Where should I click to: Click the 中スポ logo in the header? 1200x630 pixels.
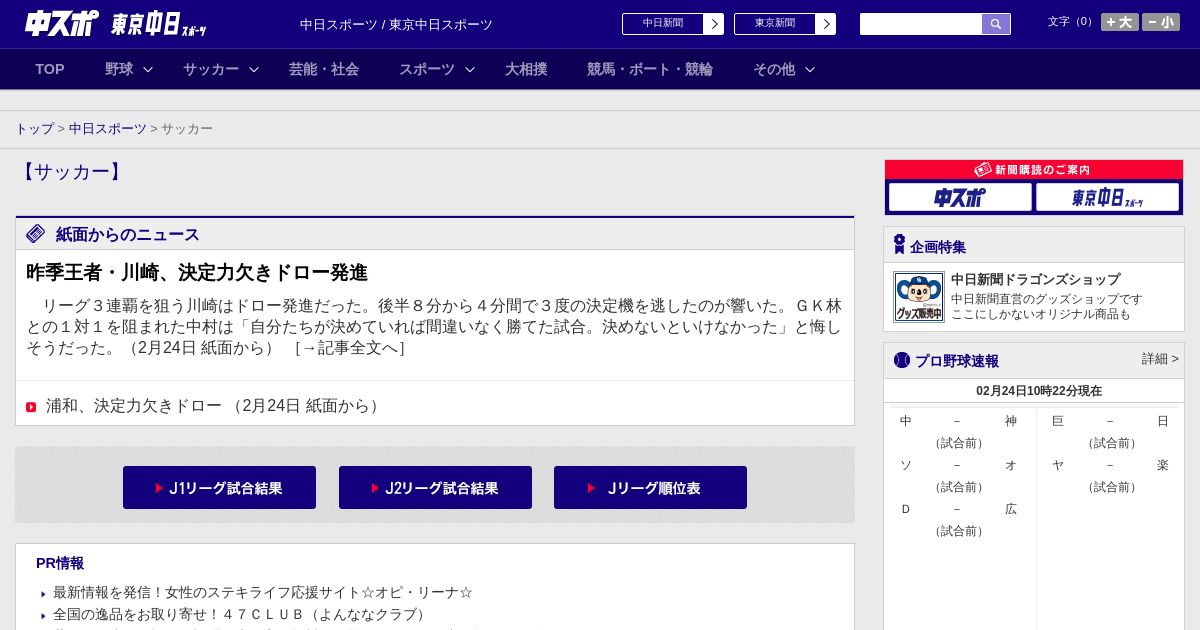(x=62, y=23)
